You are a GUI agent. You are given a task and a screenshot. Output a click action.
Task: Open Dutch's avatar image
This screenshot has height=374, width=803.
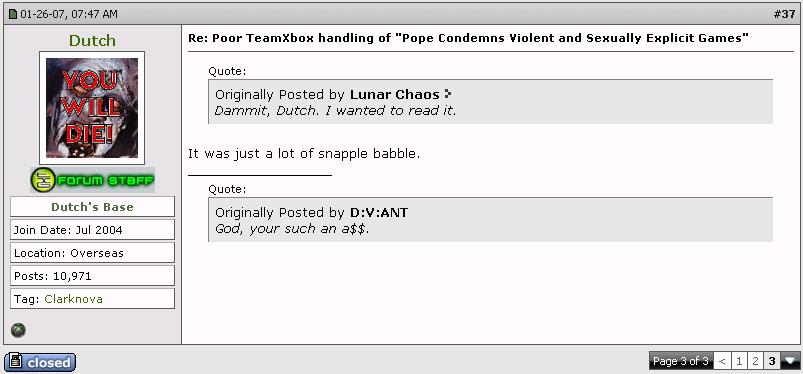click(92, 108)
